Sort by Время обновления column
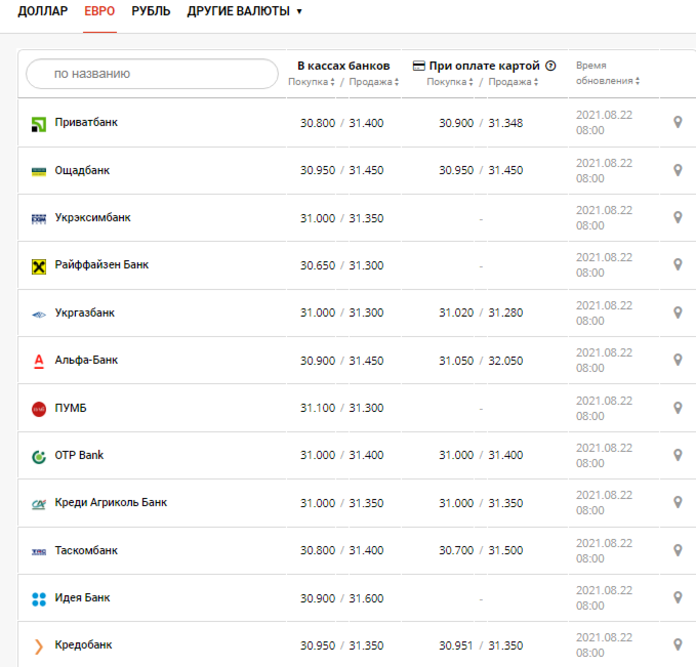Image resolution: width=696 pixels, height=667 pixels. point(608,73)
